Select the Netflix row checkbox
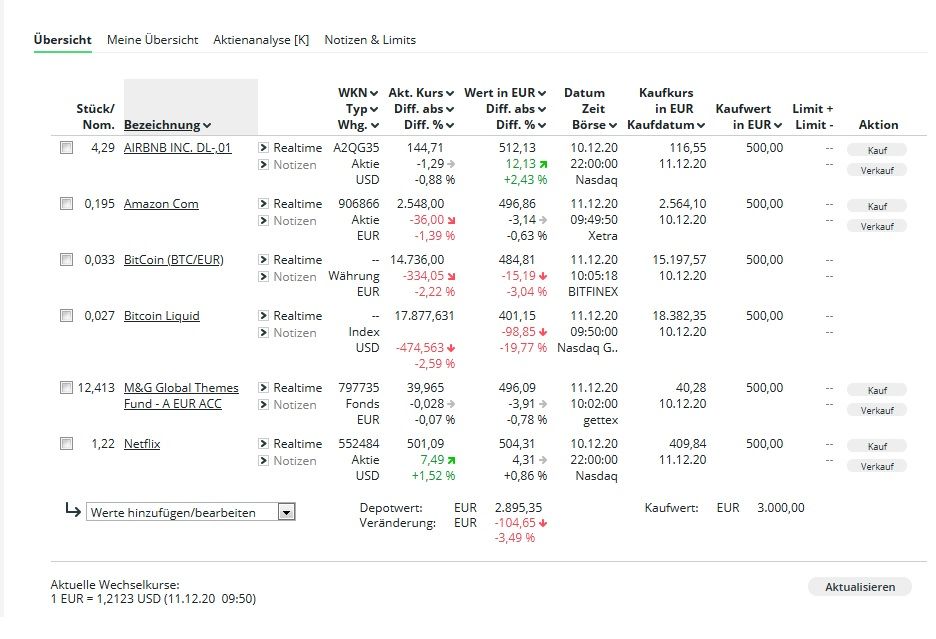Screen dimensions: 936x639 66,444
